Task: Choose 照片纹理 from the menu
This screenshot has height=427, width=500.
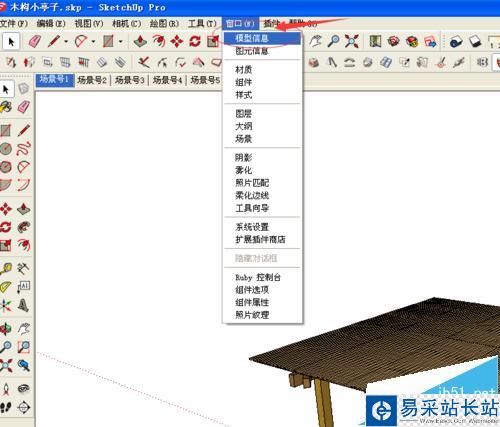Action: click(262, 315)
